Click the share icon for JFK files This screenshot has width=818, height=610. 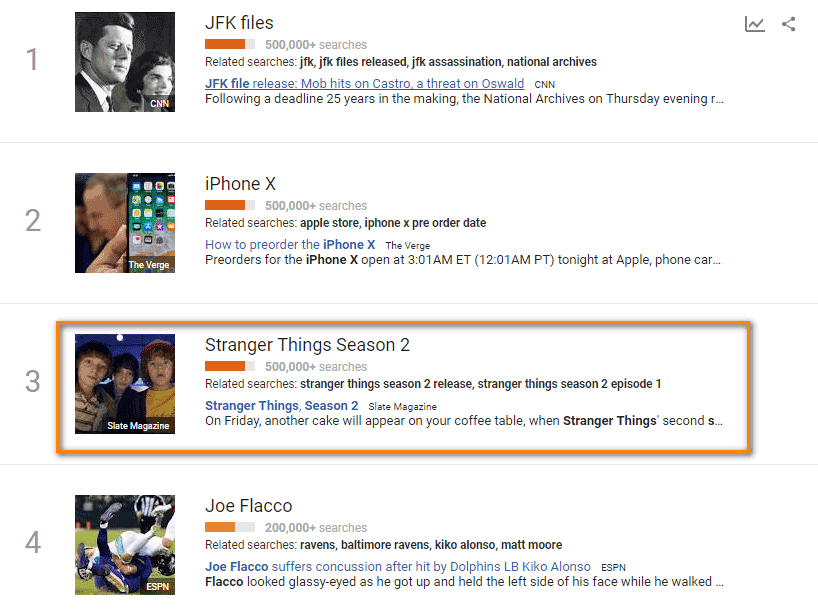point(788,24)
